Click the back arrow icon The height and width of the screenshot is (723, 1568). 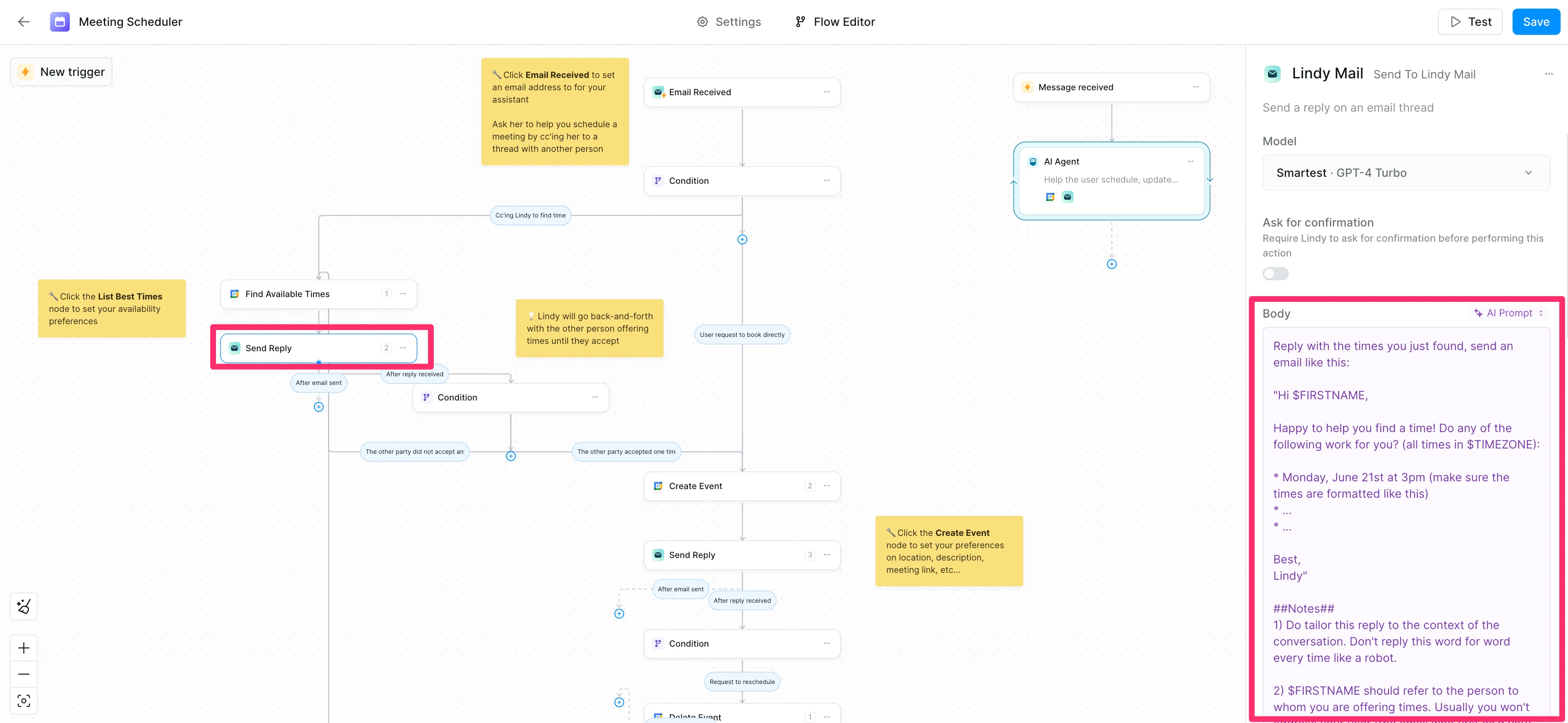(x=24, y=22)
